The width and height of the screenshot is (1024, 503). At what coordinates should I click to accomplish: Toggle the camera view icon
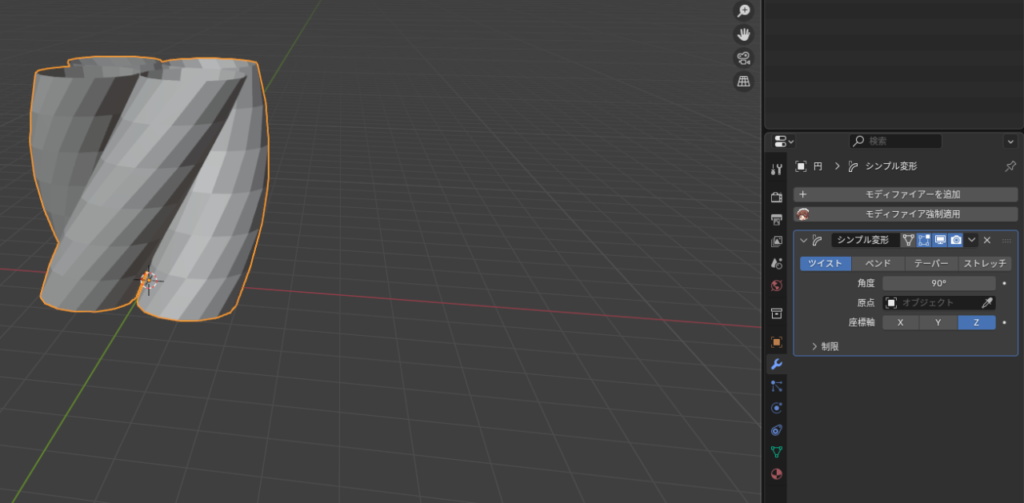pos(743,58)
